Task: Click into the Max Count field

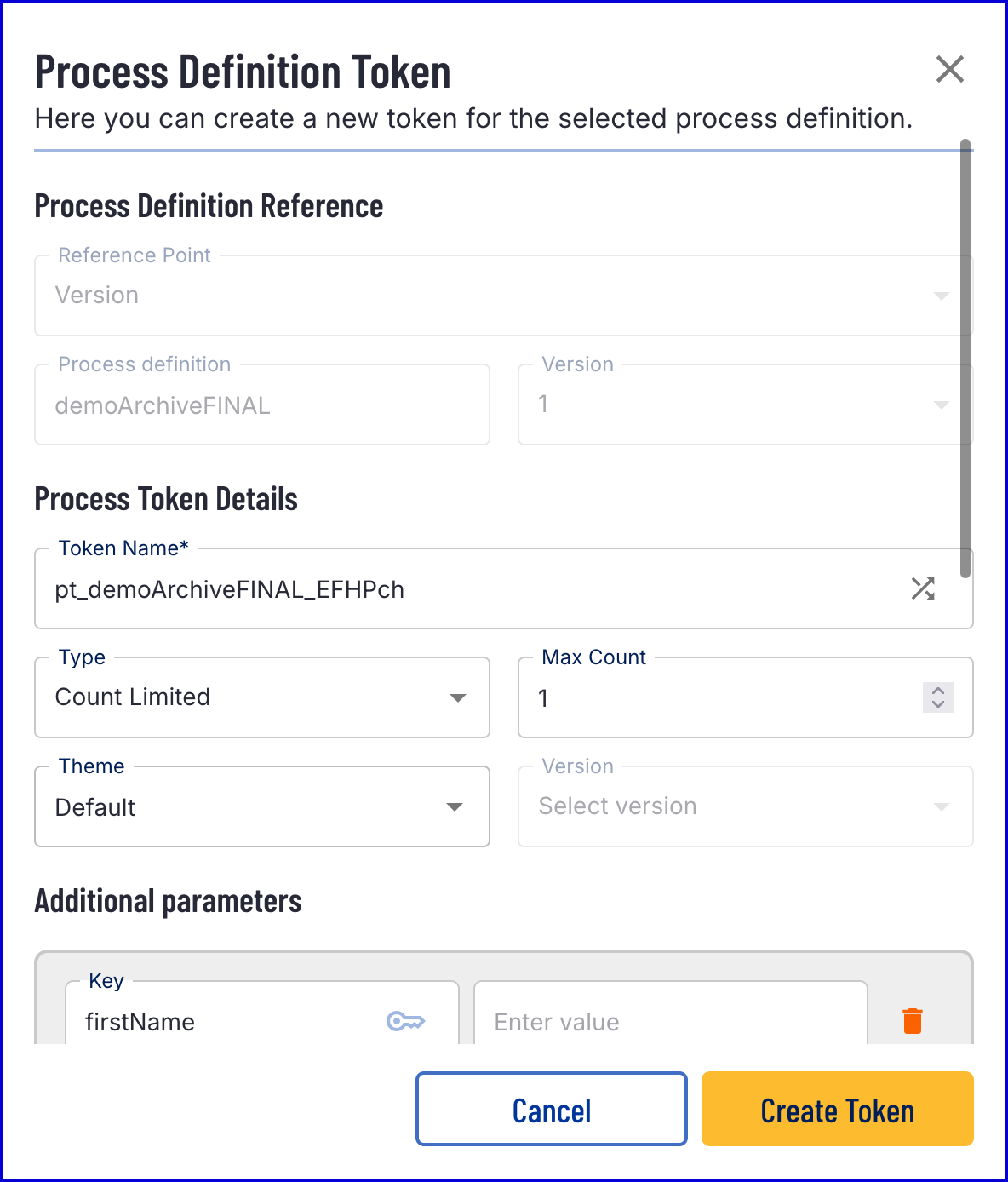Action: 746,697
